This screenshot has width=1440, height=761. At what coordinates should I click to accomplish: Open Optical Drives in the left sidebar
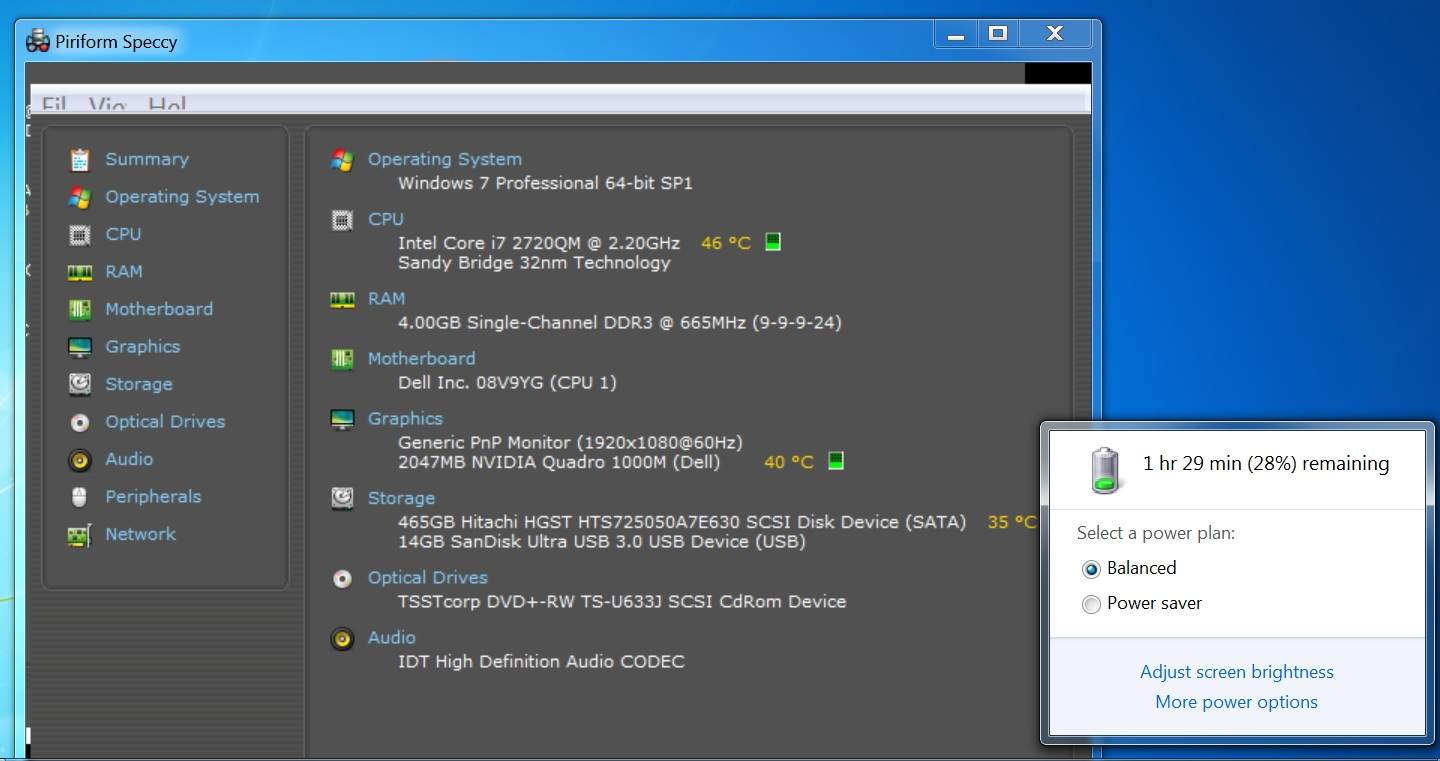(165, 421)
